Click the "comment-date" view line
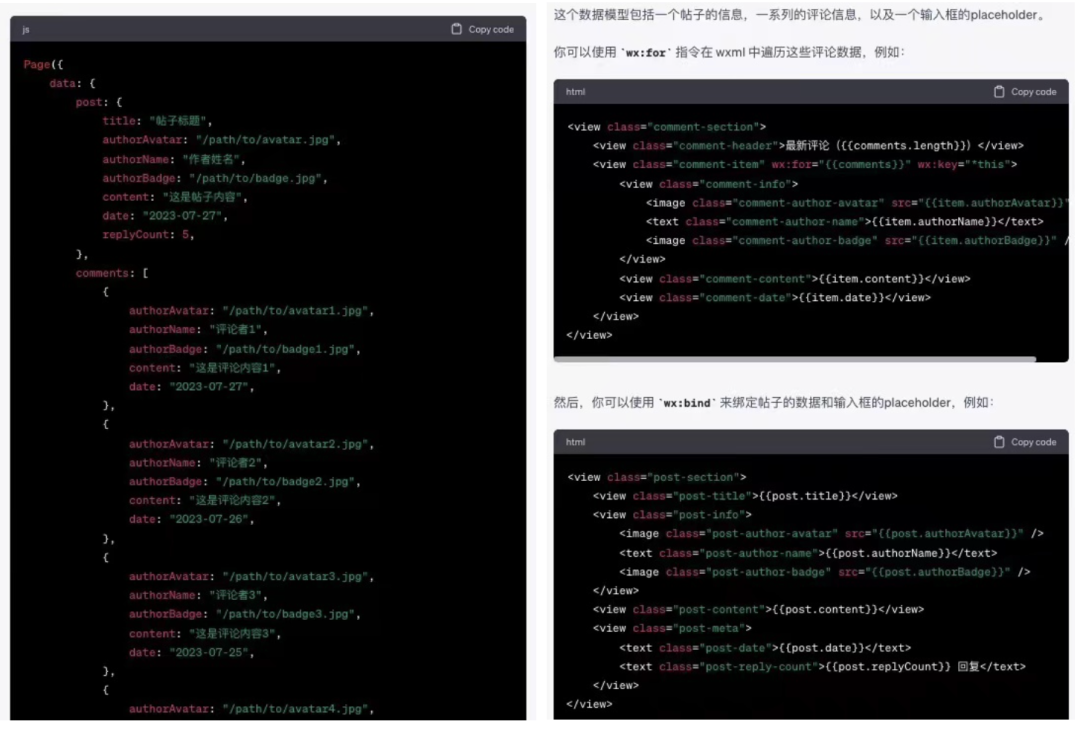The image size is (1080, 730). [775, 298]
